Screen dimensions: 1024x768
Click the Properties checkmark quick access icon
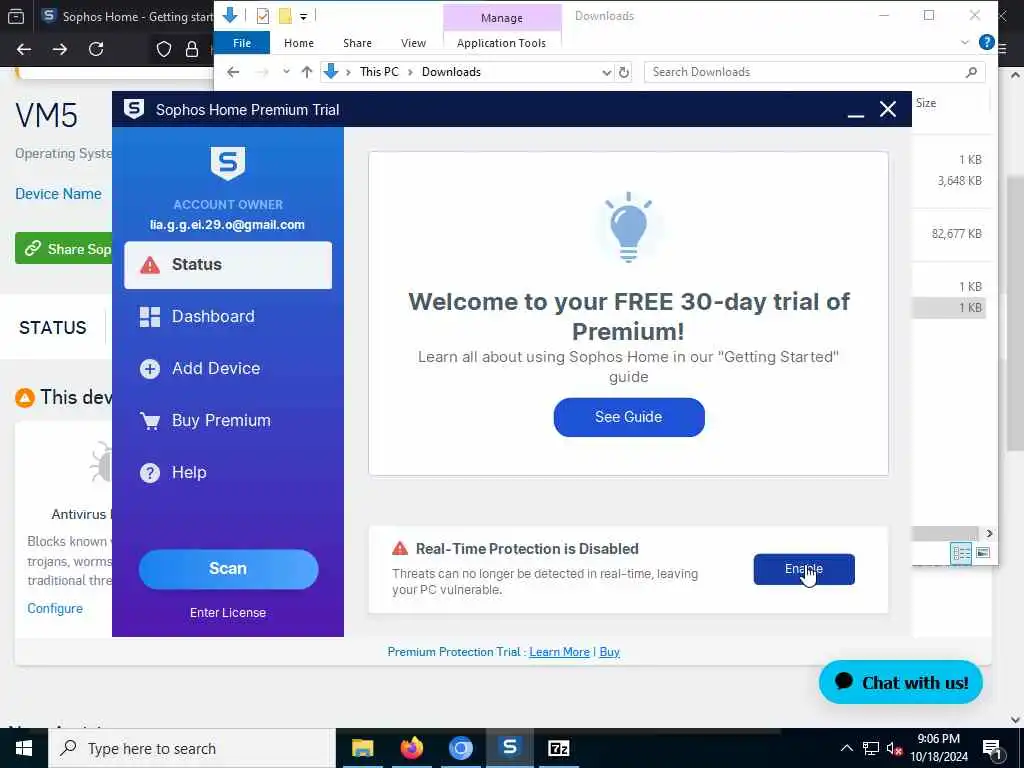pos(263,16)
